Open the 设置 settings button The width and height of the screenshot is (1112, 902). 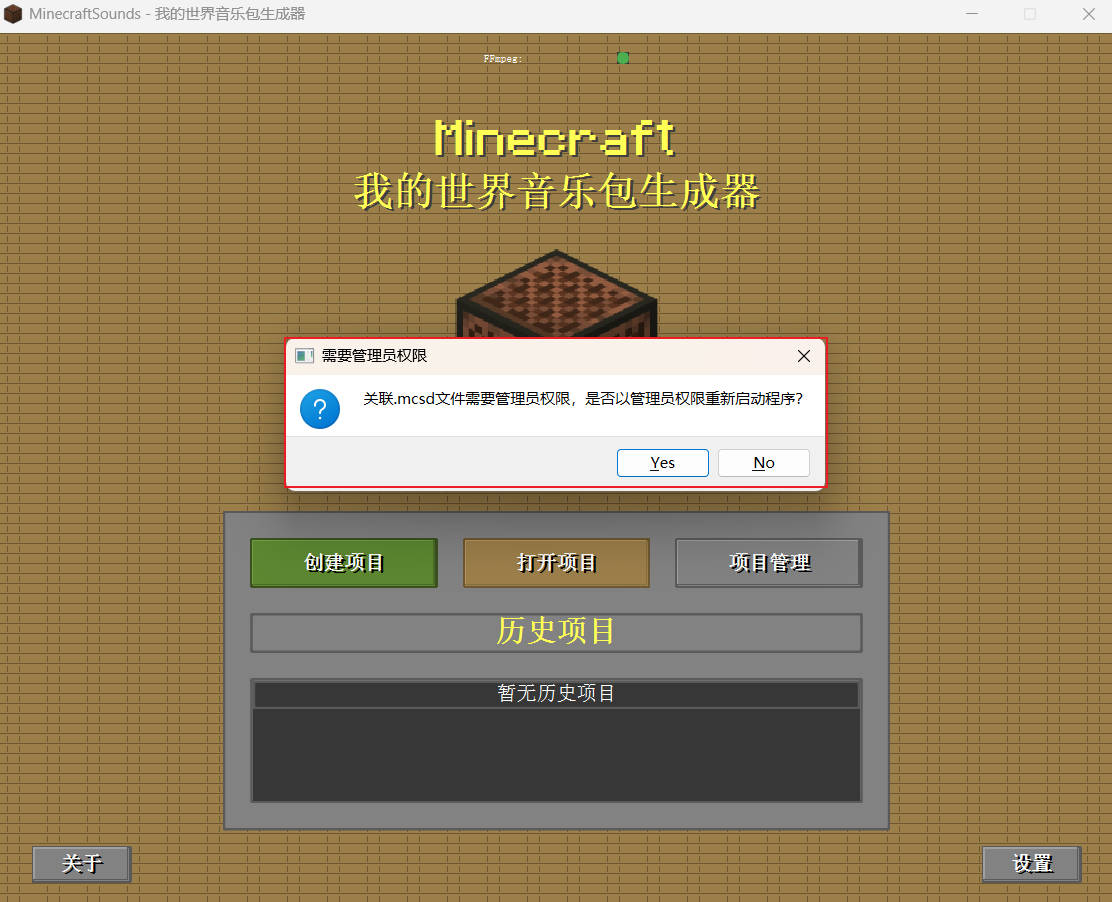pyautogui.click(x=1031, y=863)
